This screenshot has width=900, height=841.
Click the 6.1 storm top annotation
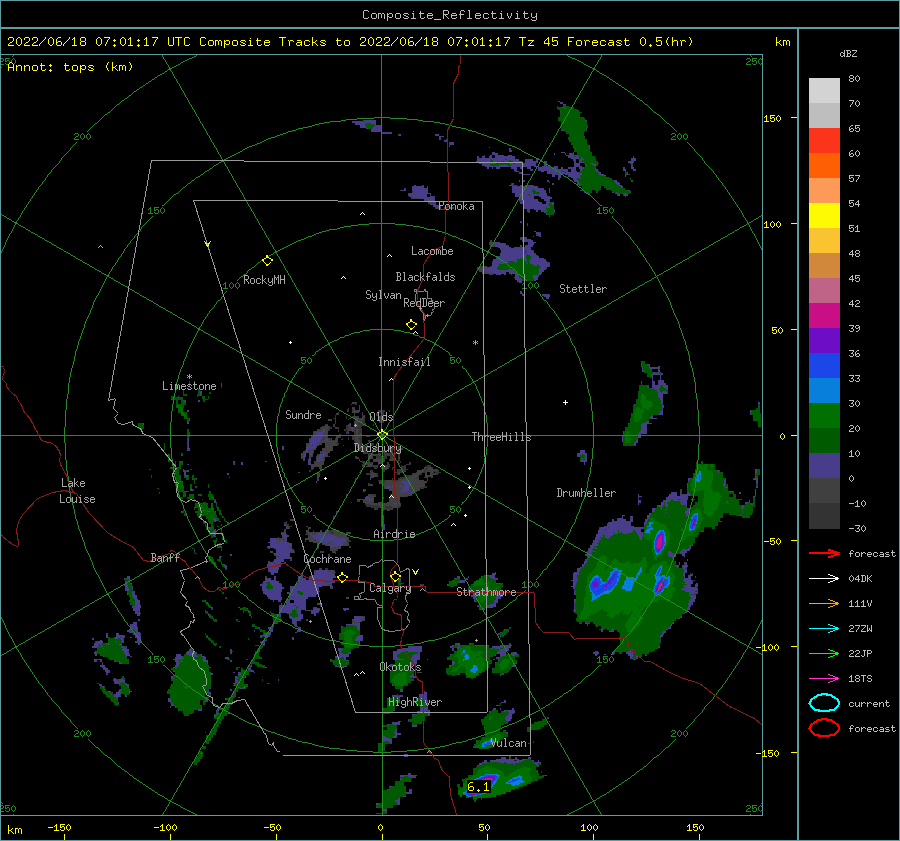478,787
